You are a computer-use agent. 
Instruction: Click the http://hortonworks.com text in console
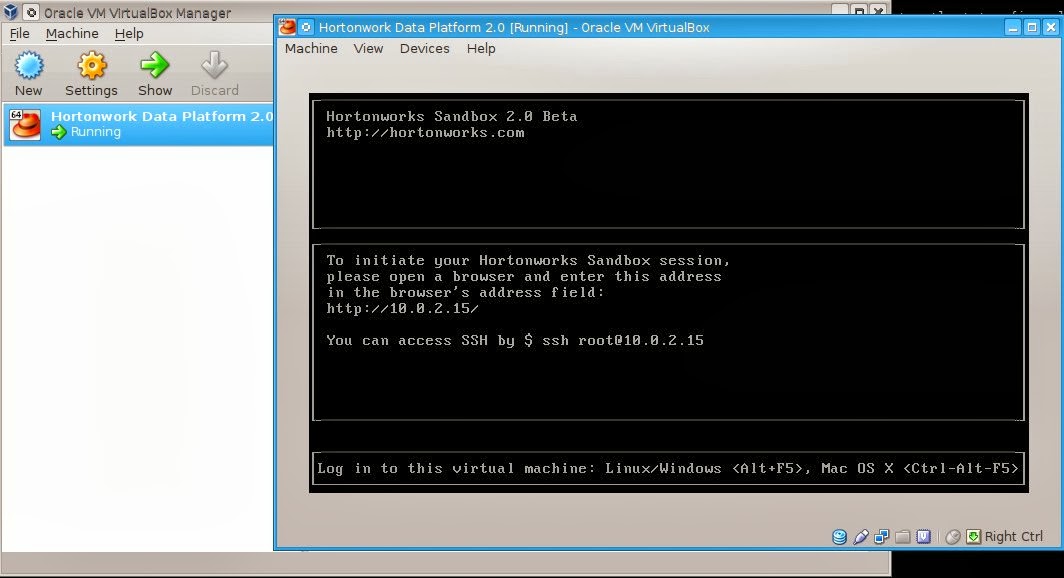(x=425, y=132)
